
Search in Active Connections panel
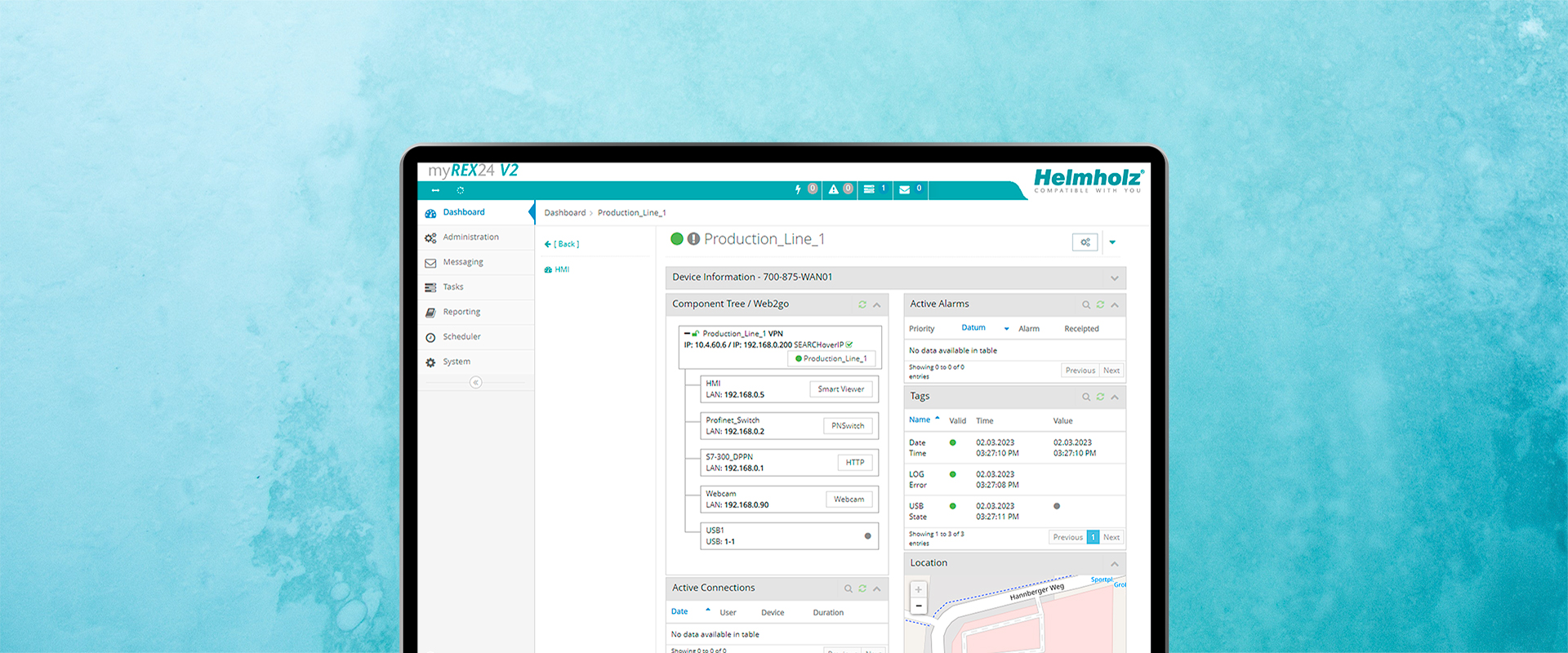(x=849, y=589)
